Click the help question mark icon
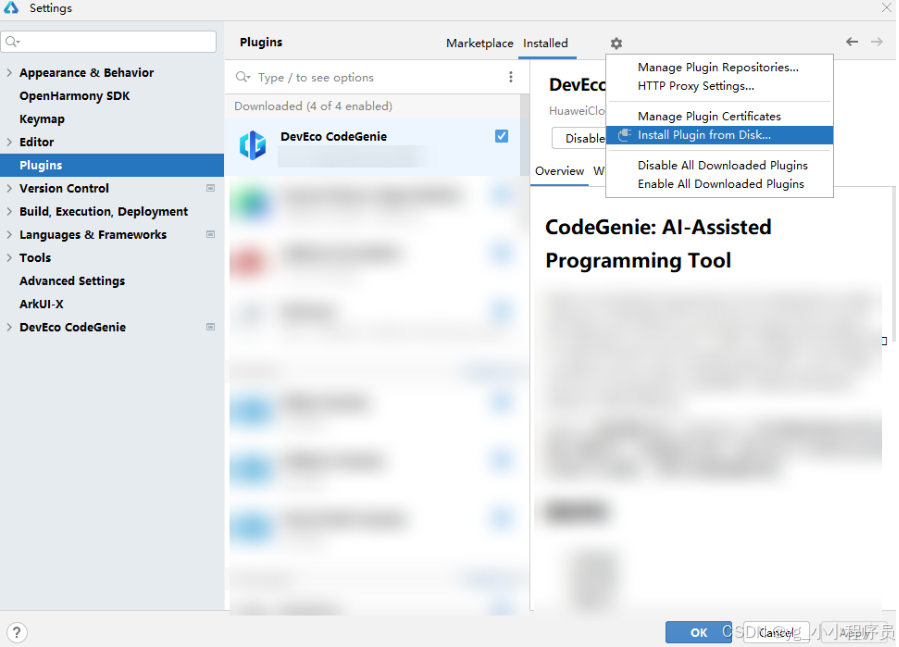The width and height of the screenshot is (899, 647). click(x=17, y=633)
